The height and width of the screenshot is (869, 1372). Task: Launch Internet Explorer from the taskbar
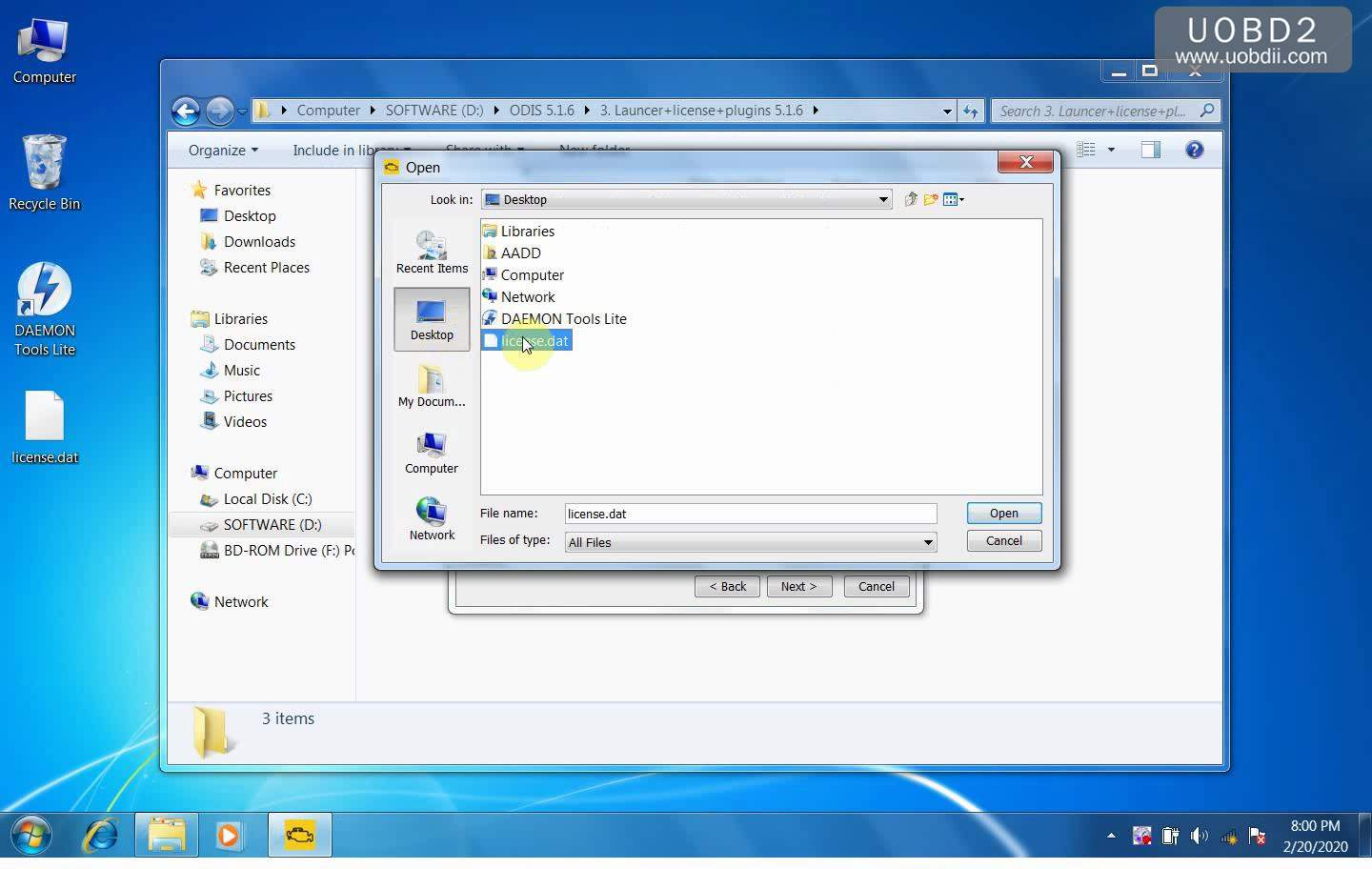point(101,836)
